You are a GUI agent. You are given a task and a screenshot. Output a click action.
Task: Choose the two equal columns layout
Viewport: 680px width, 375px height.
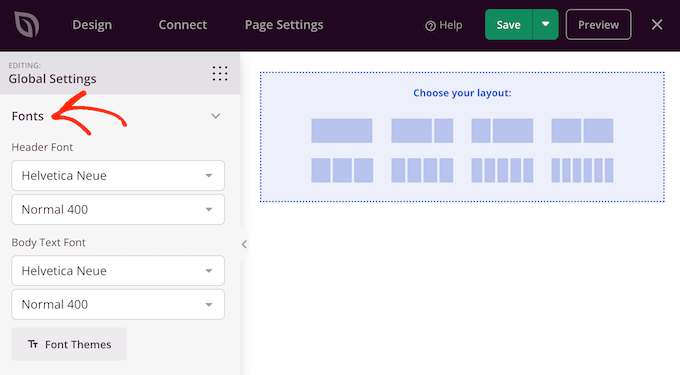coord(582,130)
